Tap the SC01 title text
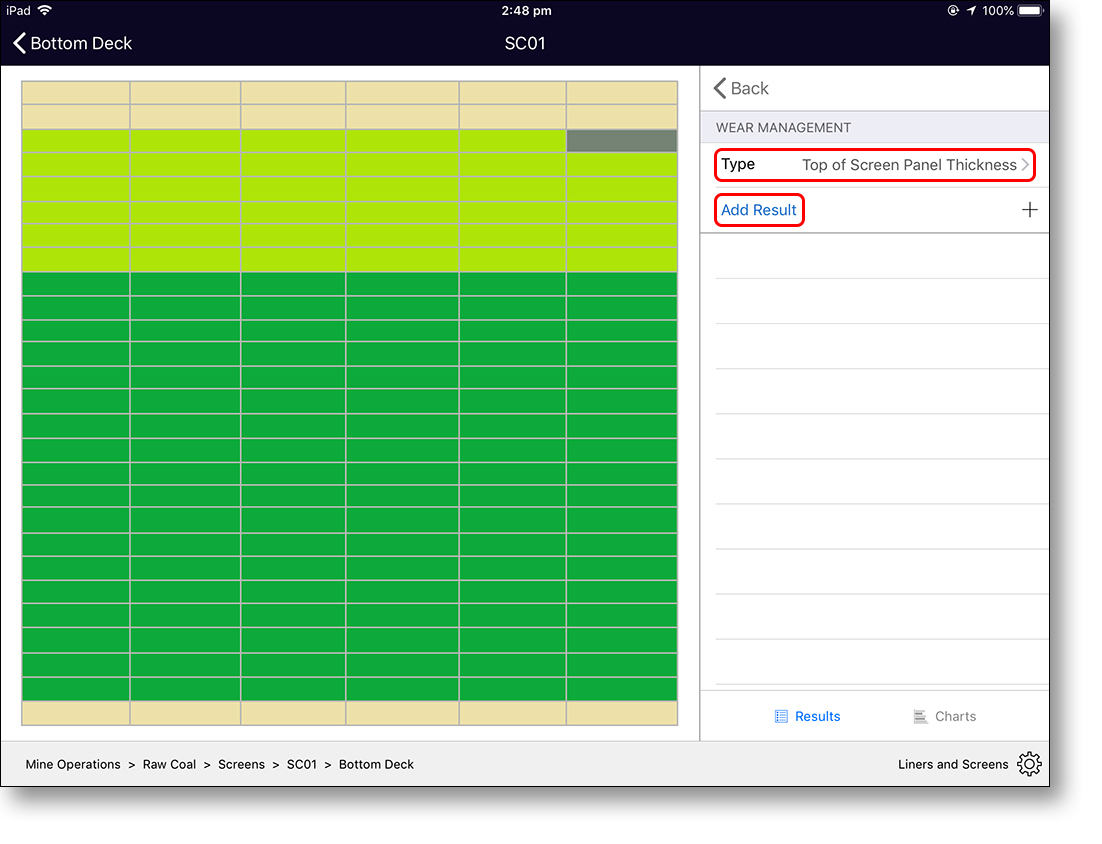The width and height of the screenshot is (1102, 844). (x=525, y=44)
